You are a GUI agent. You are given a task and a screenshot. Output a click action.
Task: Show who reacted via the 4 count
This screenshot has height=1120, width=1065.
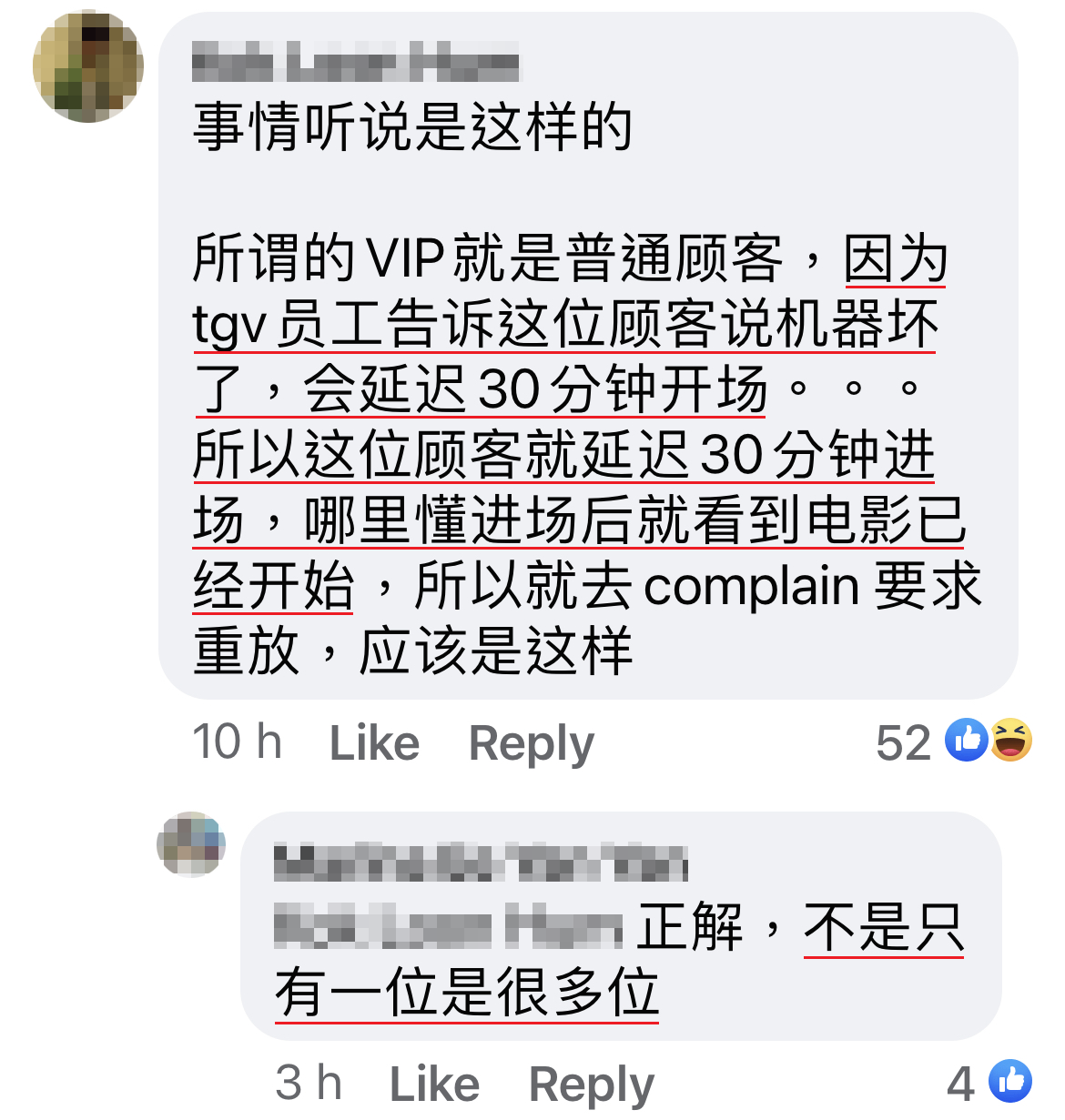[x=961, y=1084]
